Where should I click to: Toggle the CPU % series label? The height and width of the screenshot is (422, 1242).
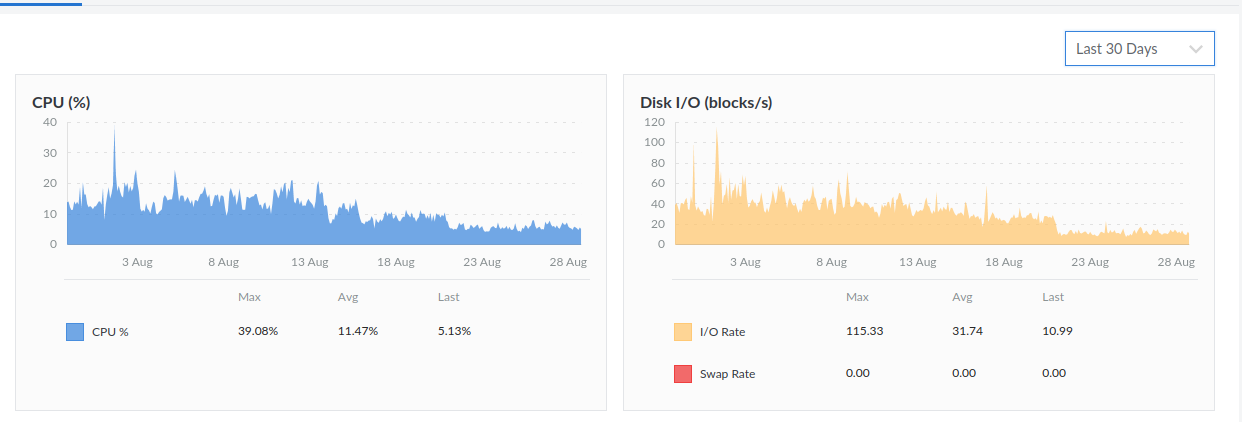(110, 332)
